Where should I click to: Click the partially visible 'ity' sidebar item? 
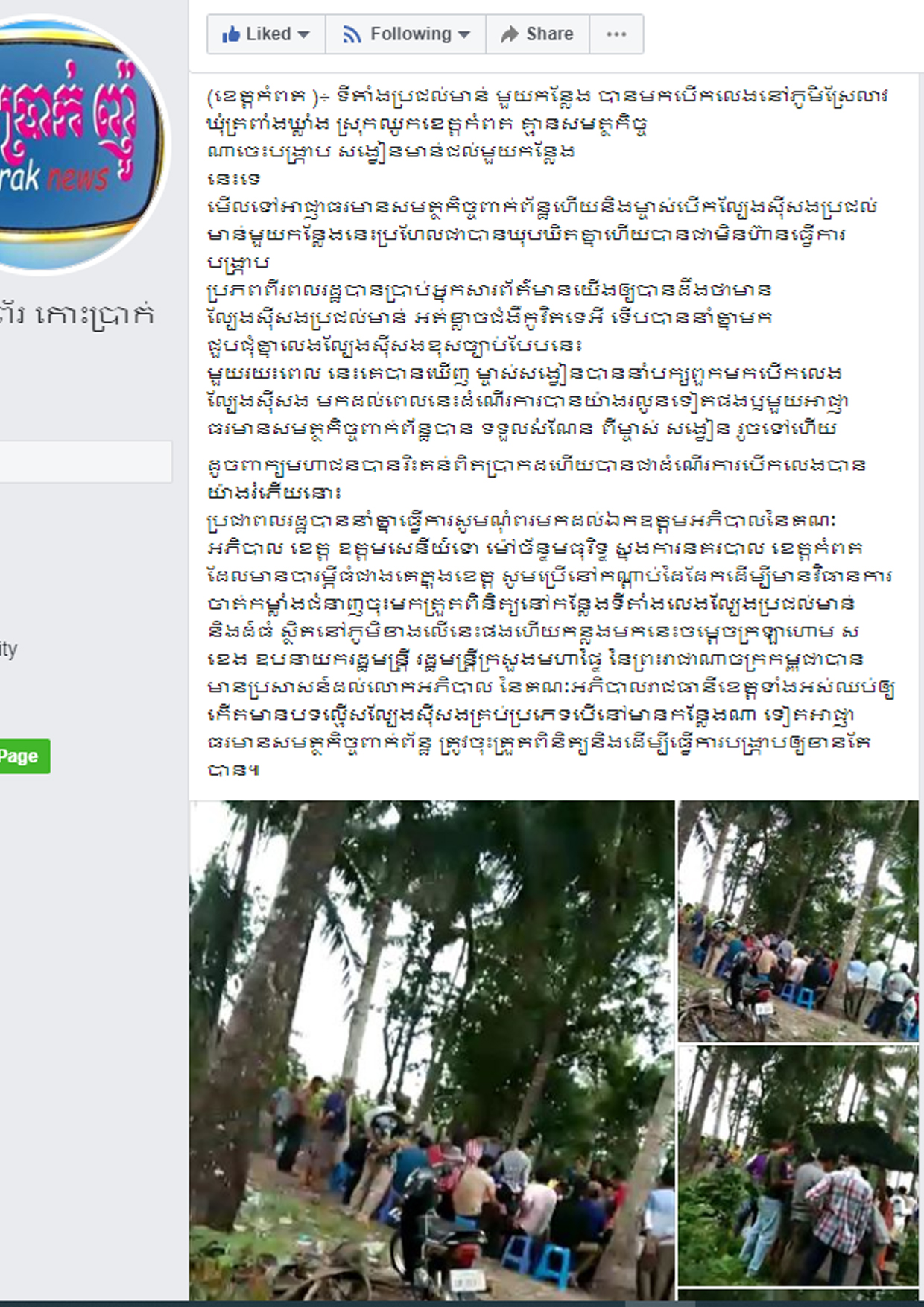pyautogui.click(x=9, y=649)
